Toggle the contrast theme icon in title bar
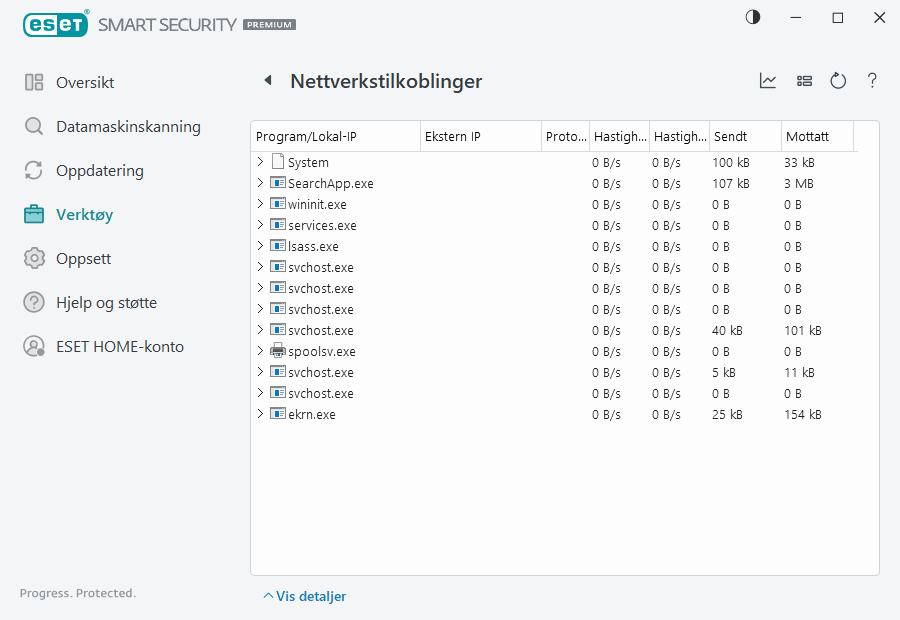The height and width of the screenshot is (620, 900). click(x=752, y=18)
